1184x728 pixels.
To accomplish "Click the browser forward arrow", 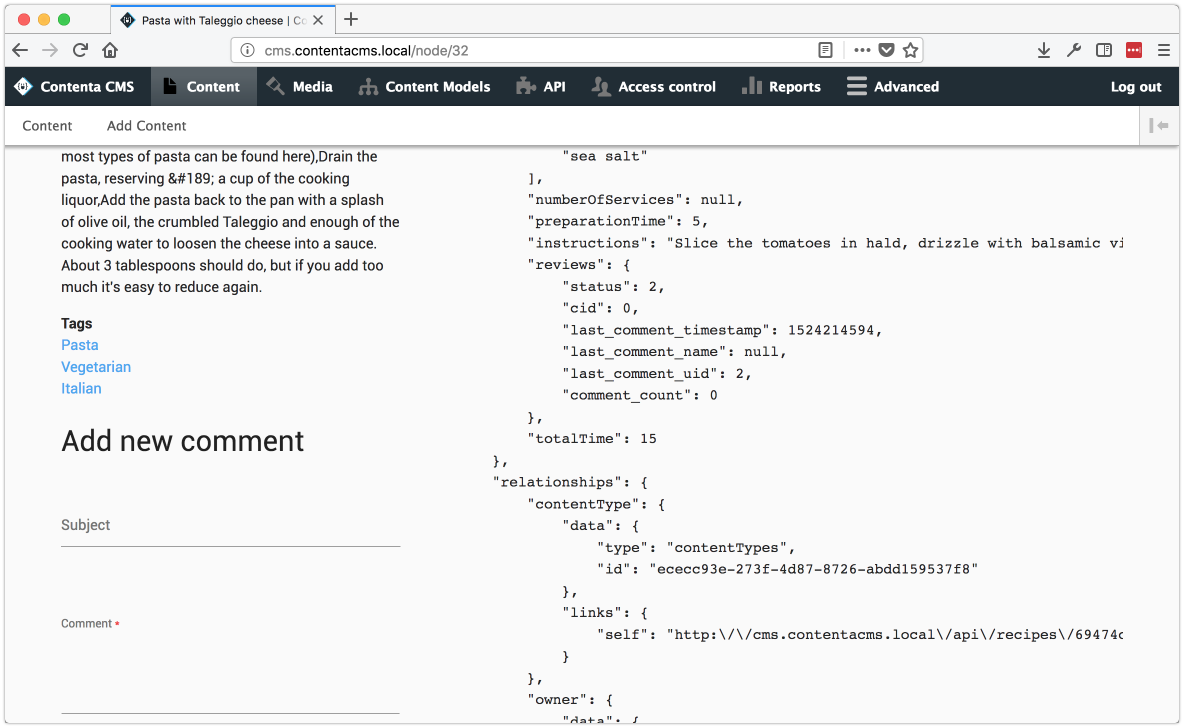I will pyautogui.click(x=50, y=51).
